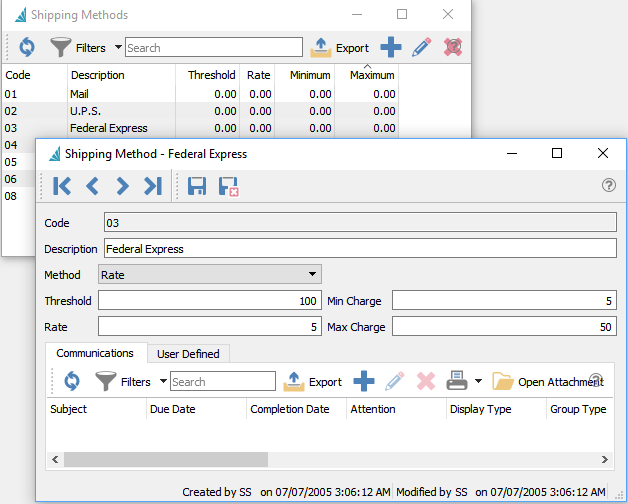Jump to the last record
The height and width of the screenshot is (504, 628).
pos(152,185)
